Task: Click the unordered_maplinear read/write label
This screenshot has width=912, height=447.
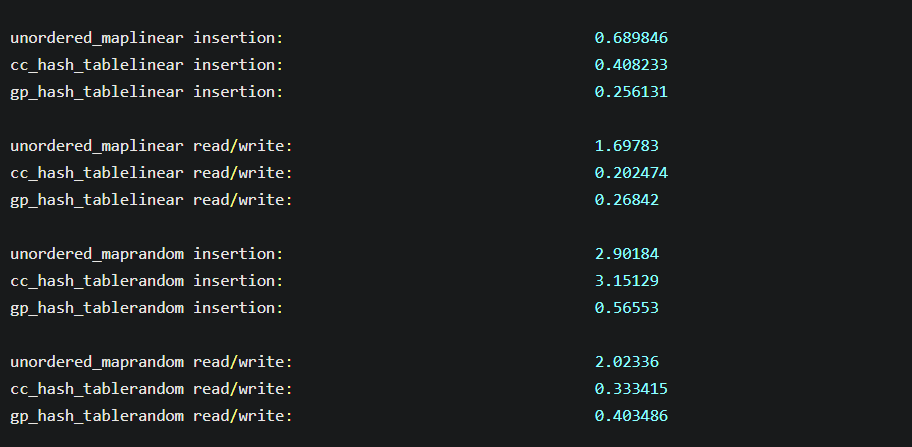Action: point(151,146)
